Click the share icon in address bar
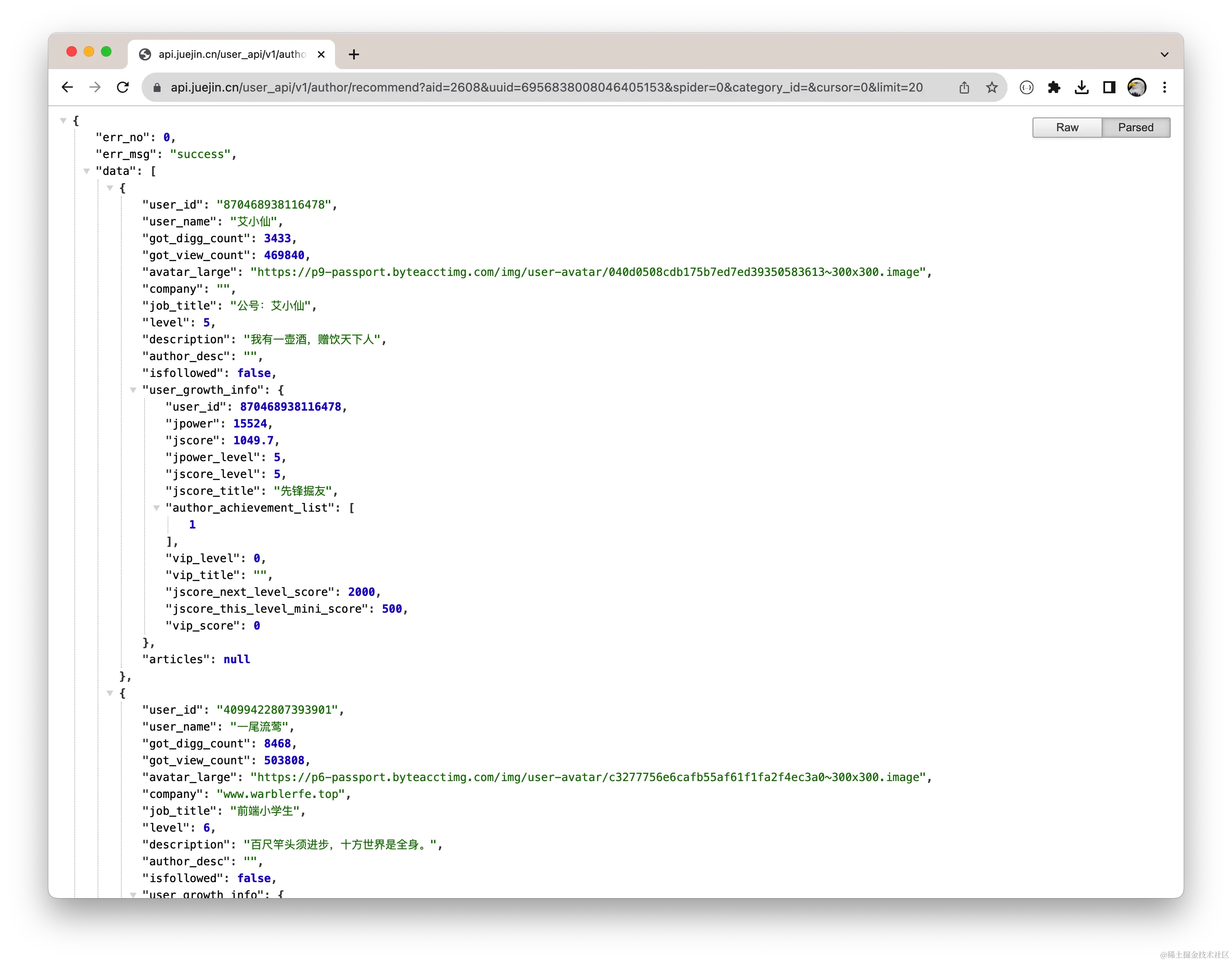Viewport: 1232px width, 962px height. pyautogui.click(x=964, y=88)
